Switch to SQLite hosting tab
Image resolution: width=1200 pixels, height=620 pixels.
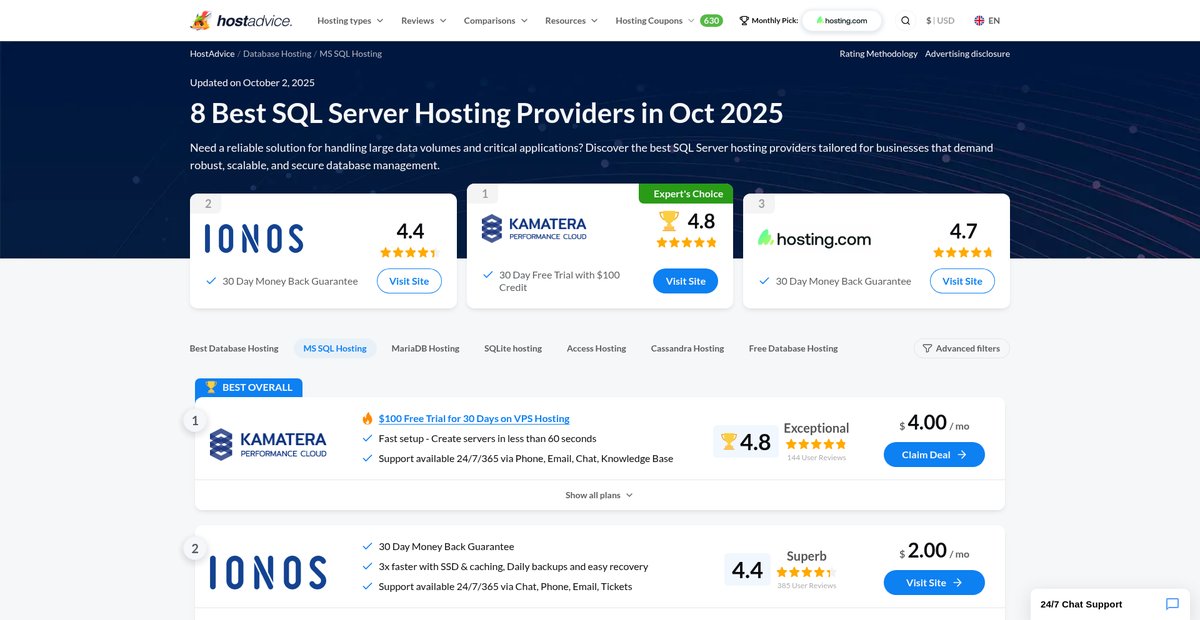[513, 348]
